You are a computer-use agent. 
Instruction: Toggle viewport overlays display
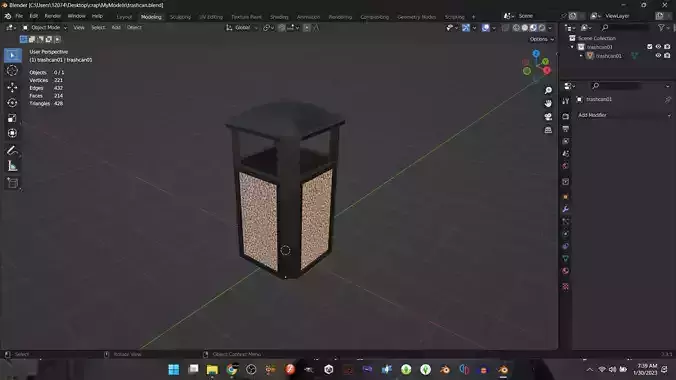coord(485,28)
